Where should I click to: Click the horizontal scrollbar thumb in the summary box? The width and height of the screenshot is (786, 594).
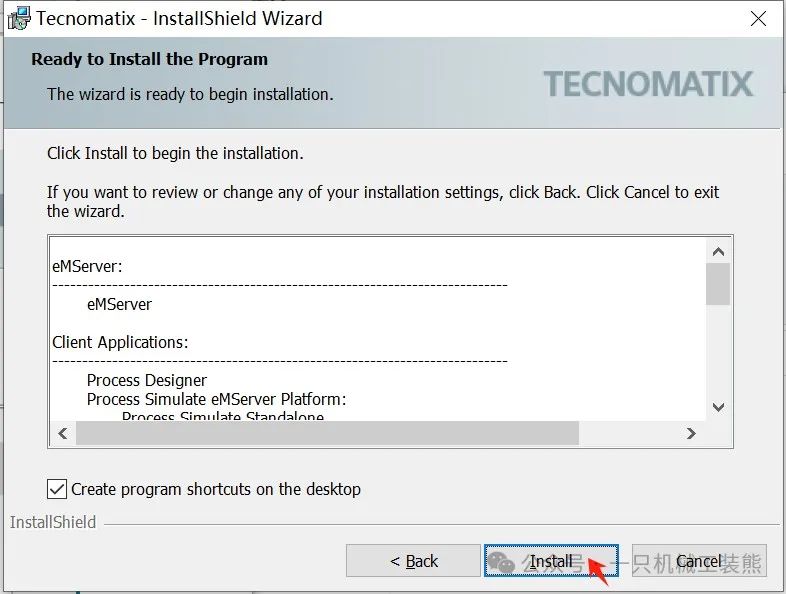click(327, 433)
